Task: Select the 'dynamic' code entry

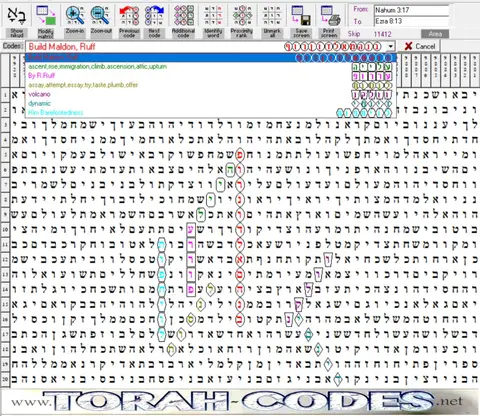Action: click(211, 103)
